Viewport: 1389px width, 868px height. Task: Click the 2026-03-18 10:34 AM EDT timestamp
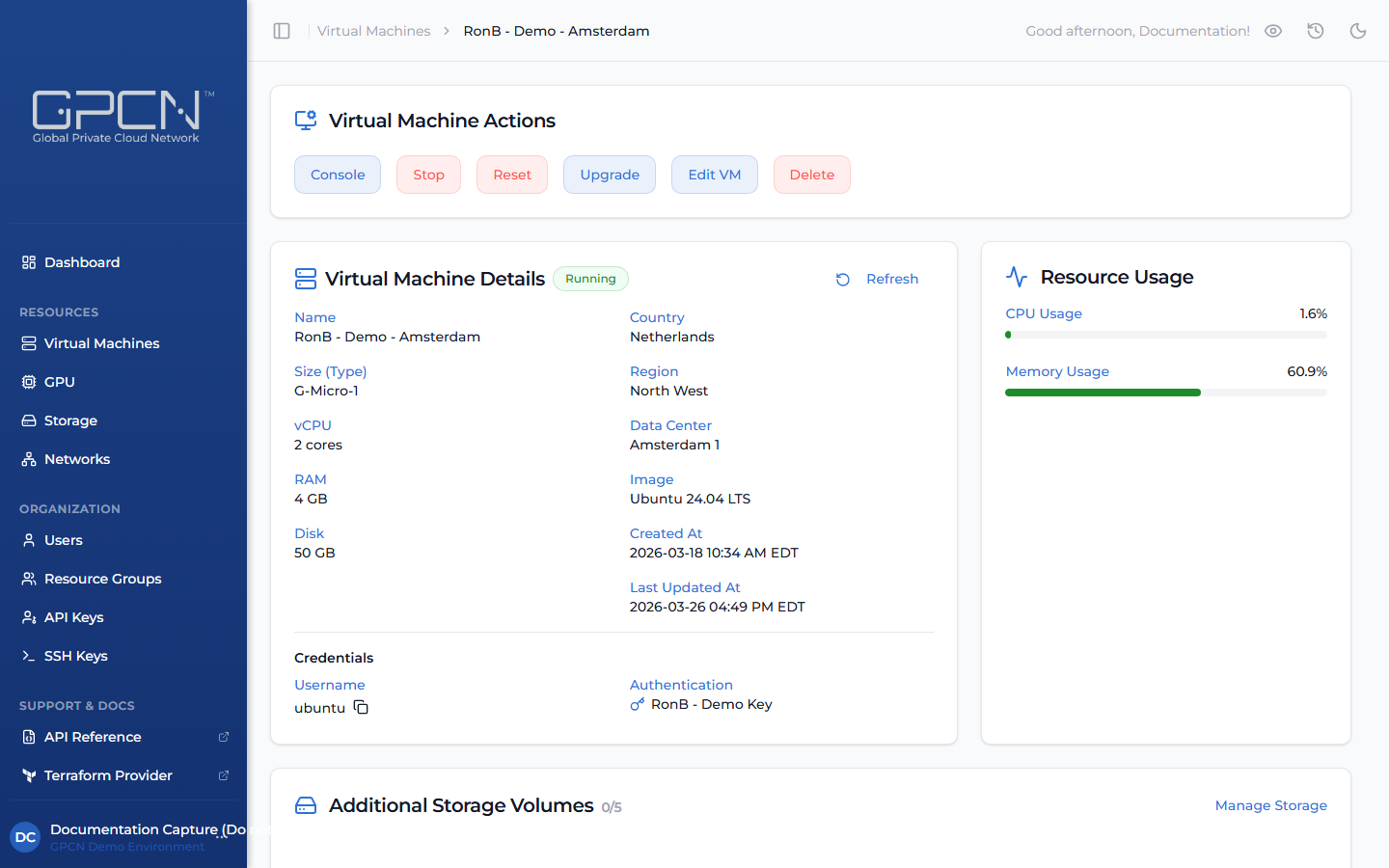(x=714, y=553)
